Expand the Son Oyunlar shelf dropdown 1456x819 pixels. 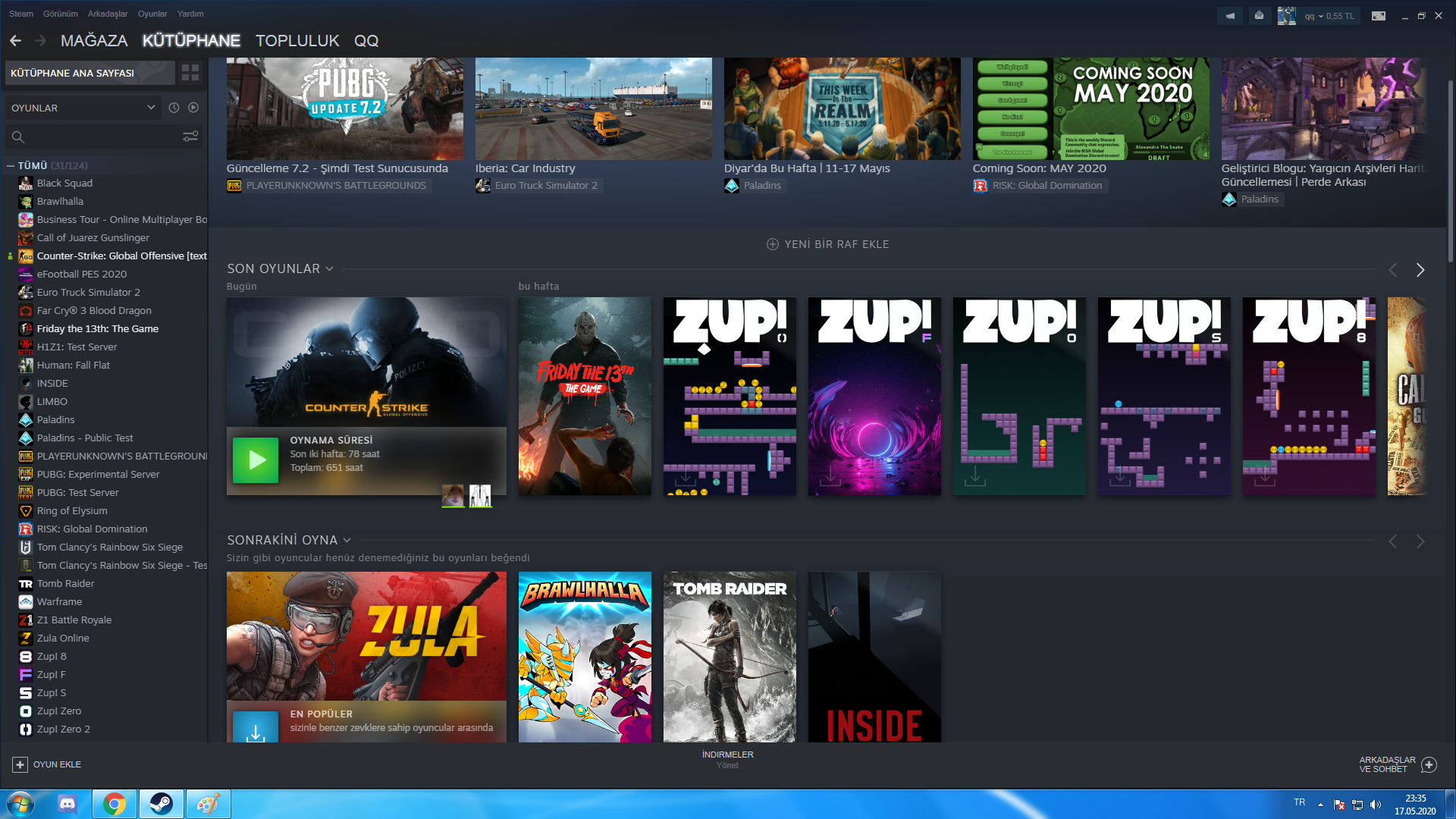(x=329, y=269)
